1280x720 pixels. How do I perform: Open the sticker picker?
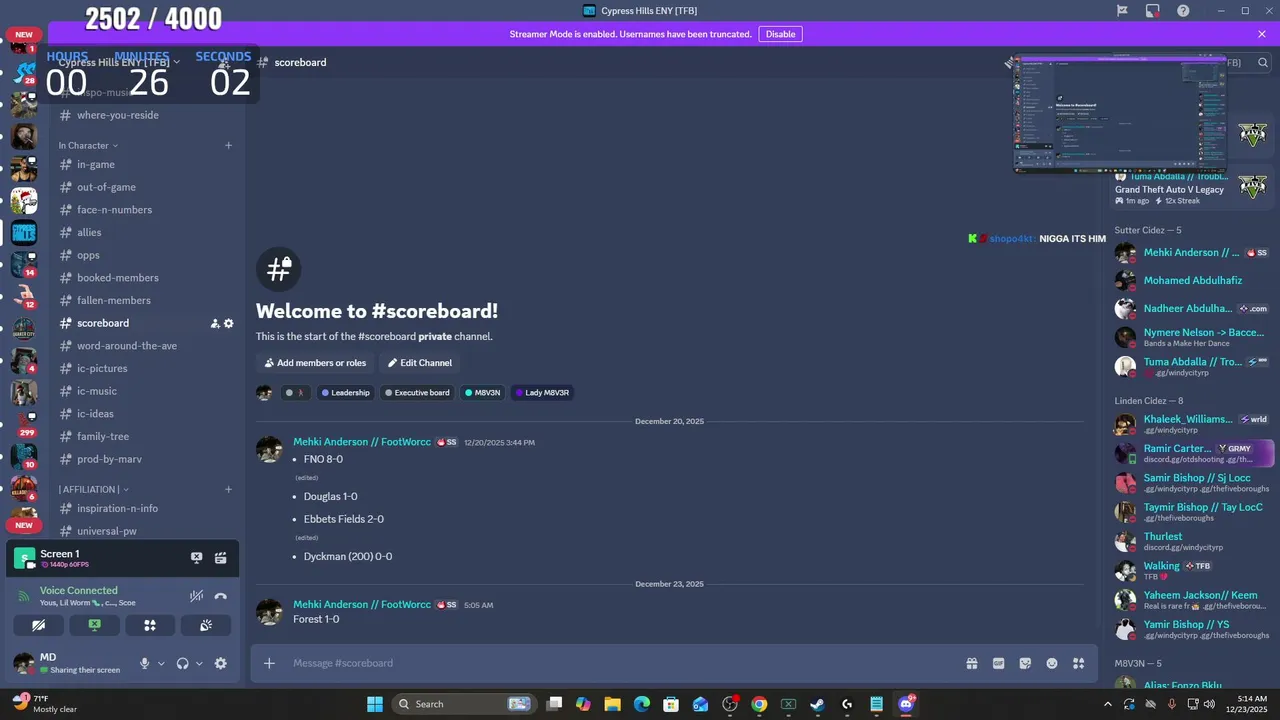1025,663
